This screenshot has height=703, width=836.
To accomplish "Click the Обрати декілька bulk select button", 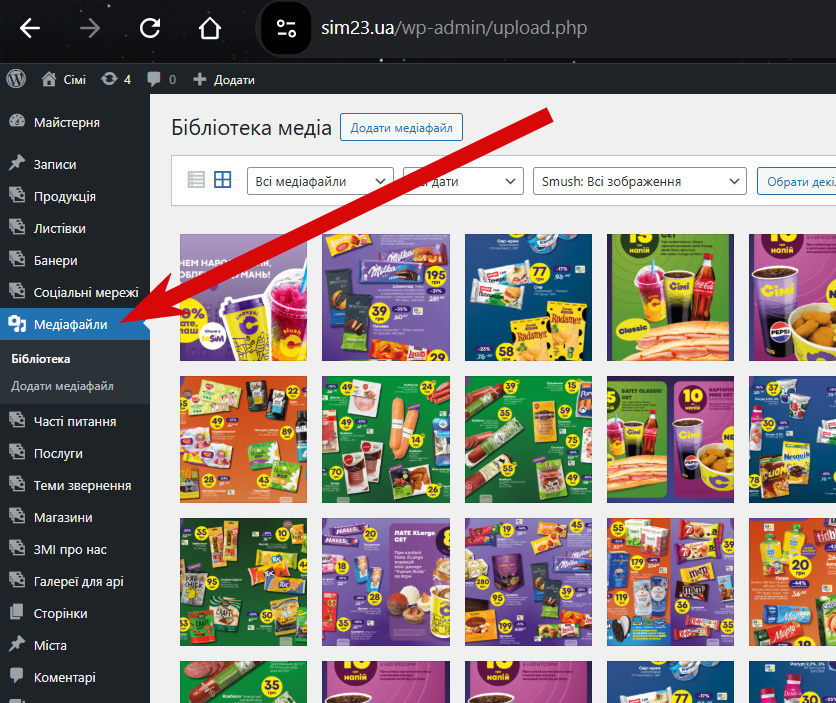I will point(797,181).
